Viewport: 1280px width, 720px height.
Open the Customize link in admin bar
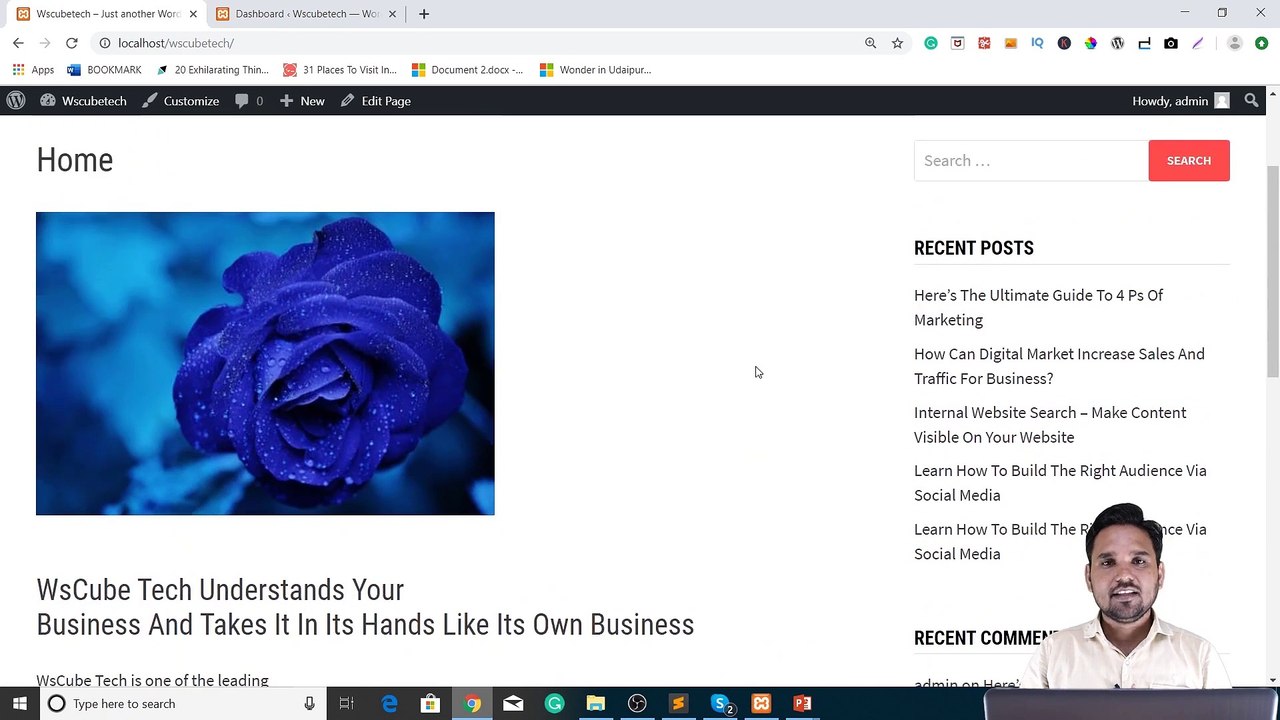(x=180, y=101)
